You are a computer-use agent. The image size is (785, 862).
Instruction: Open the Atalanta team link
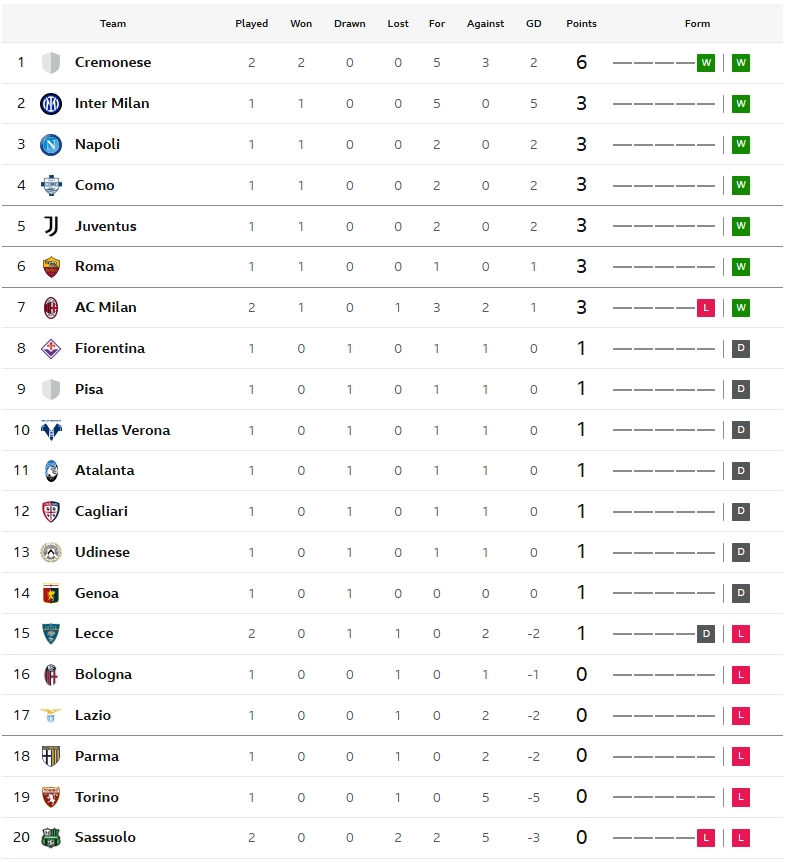104,471
